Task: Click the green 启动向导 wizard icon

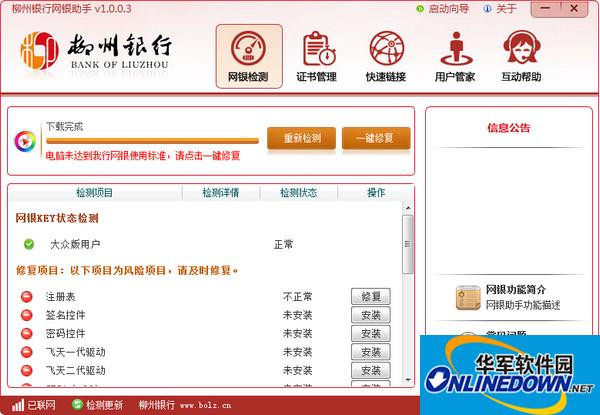Action: click(420, 8)
